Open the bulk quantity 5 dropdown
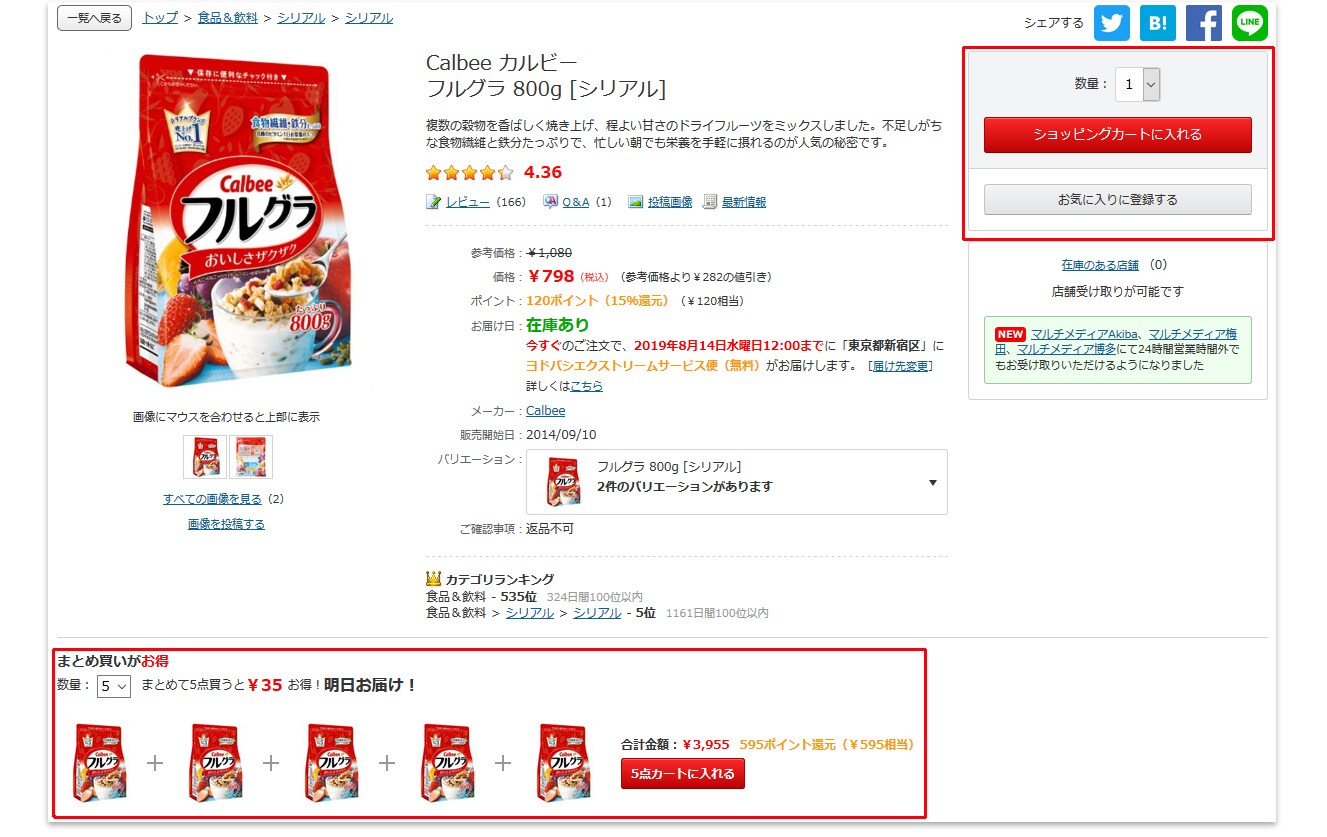The image size is (1327, 837). click(x=114, y=686)
